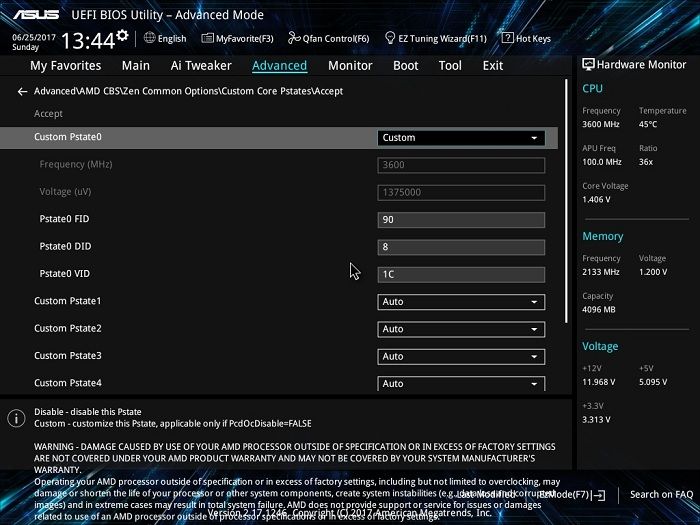The height and width of the screenshot is (525, 700).
Task: Click the main settings list scrollbar
Action: (x=567, y=201)
